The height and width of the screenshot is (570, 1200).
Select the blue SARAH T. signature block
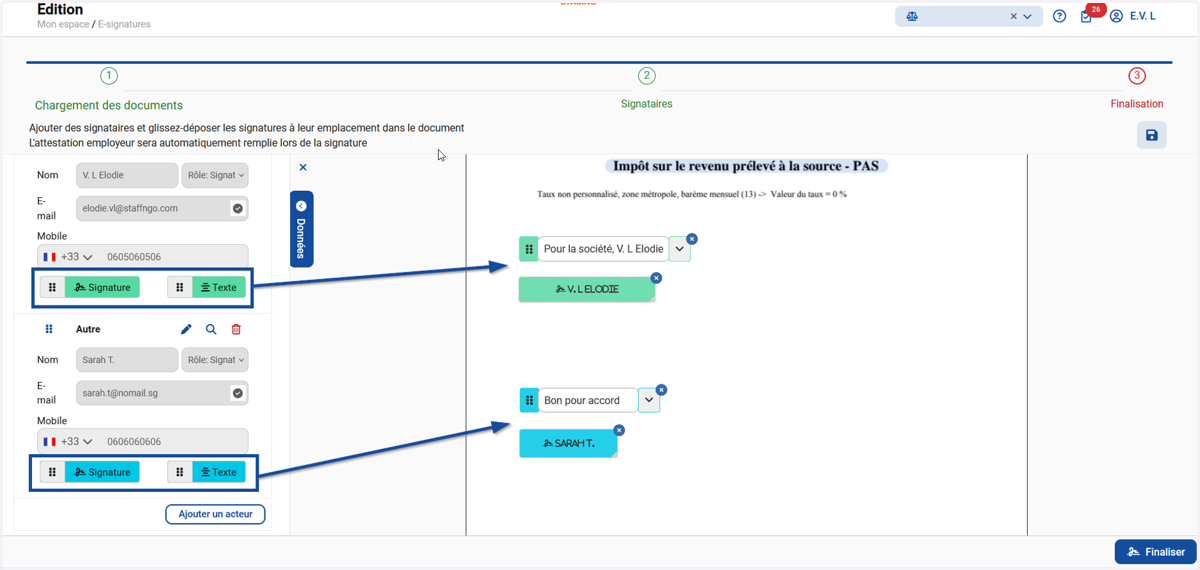pyautogui.click(x=568, y=443)
